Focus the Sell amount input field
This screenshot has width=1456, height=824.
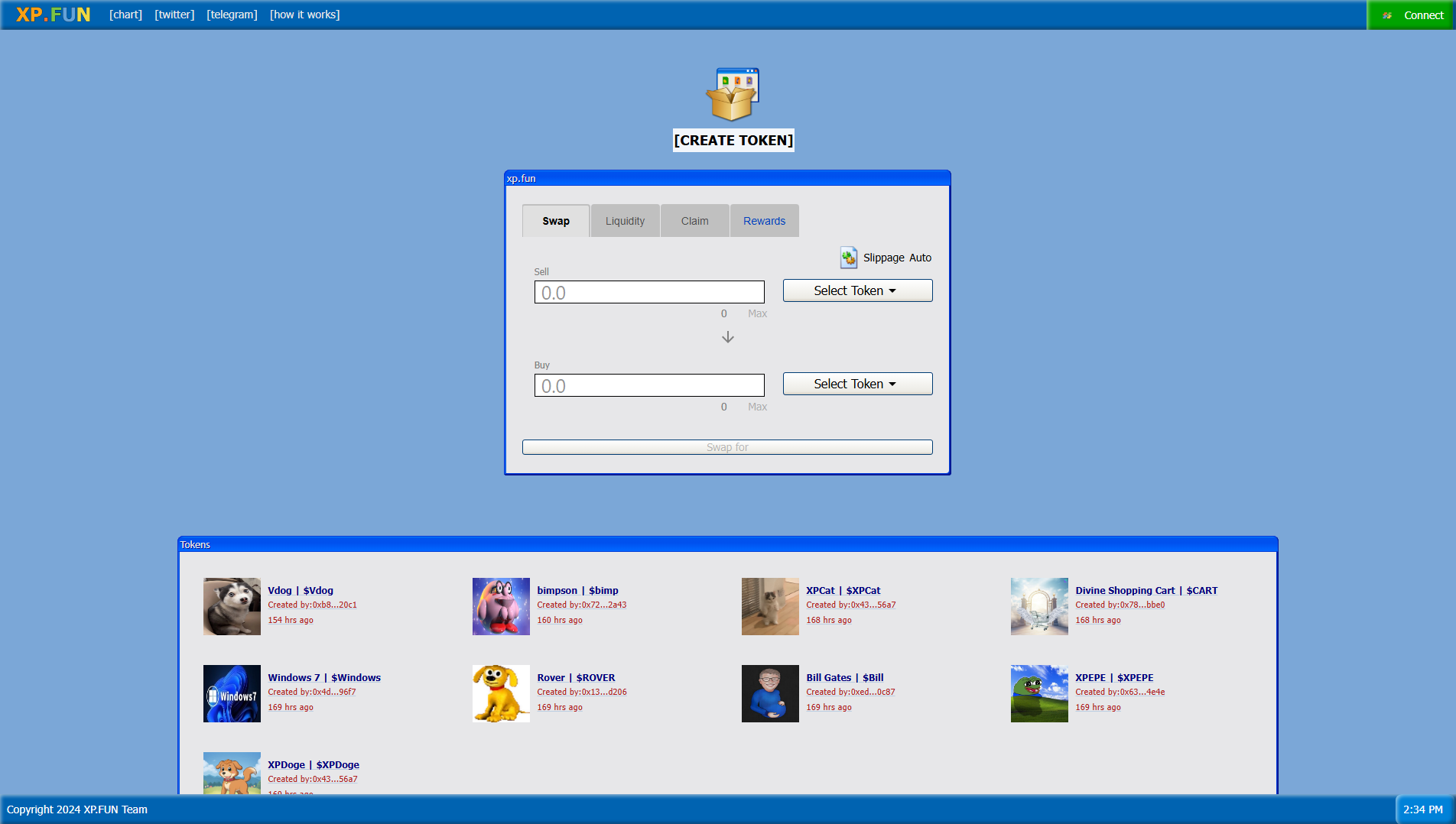[x=649, y=292]
